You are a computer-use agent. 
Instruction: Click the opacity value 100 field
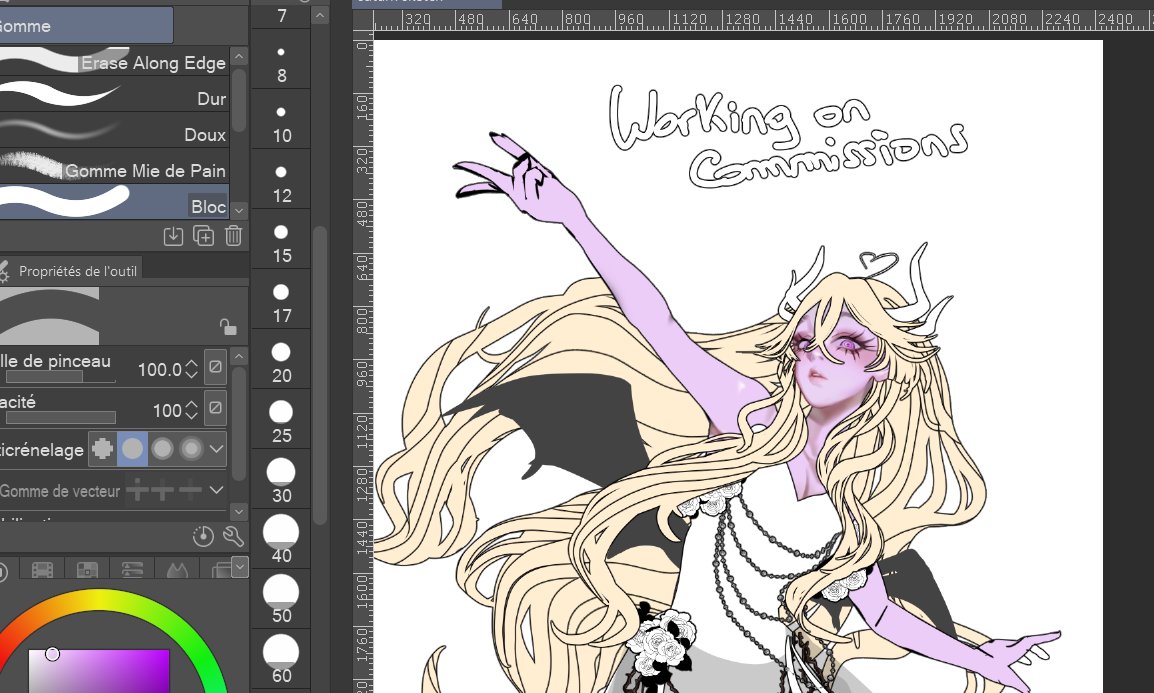coord(167,411)
